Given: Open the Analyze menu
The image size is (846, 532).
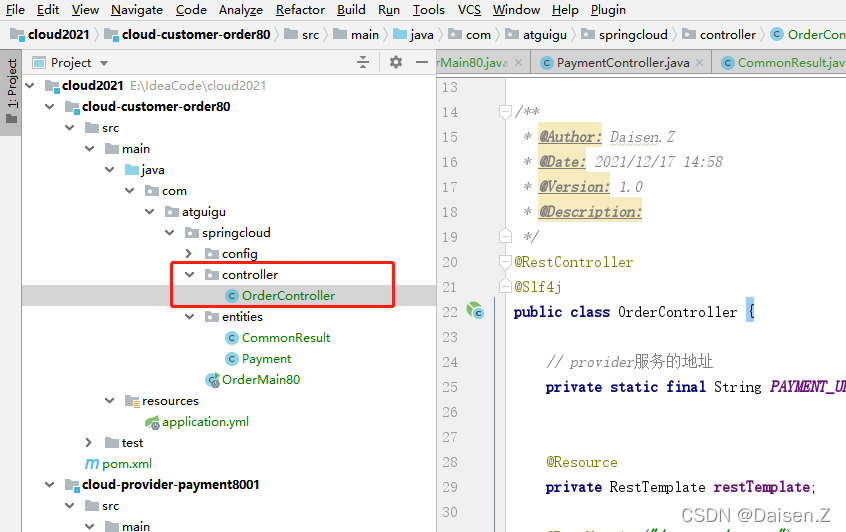Looking at the screenshot, I should (x=241, y=10).
